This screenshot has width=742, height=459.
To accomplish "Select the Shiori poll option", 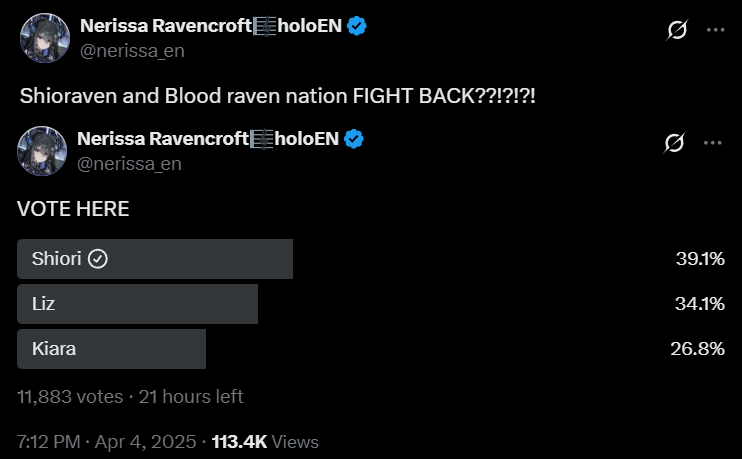I will tap(155, 259).
